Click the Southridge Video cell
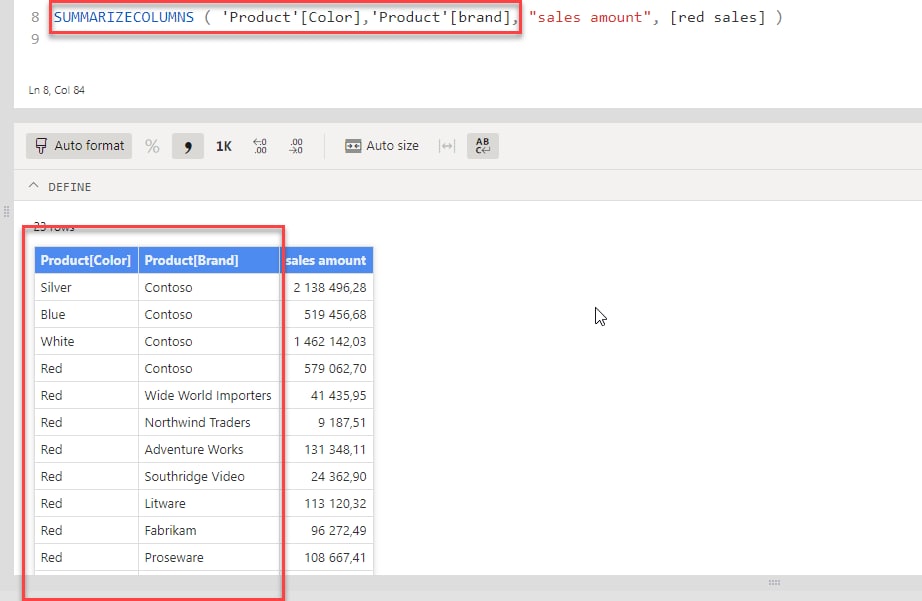The image size is (922, 601). point(209,477)
